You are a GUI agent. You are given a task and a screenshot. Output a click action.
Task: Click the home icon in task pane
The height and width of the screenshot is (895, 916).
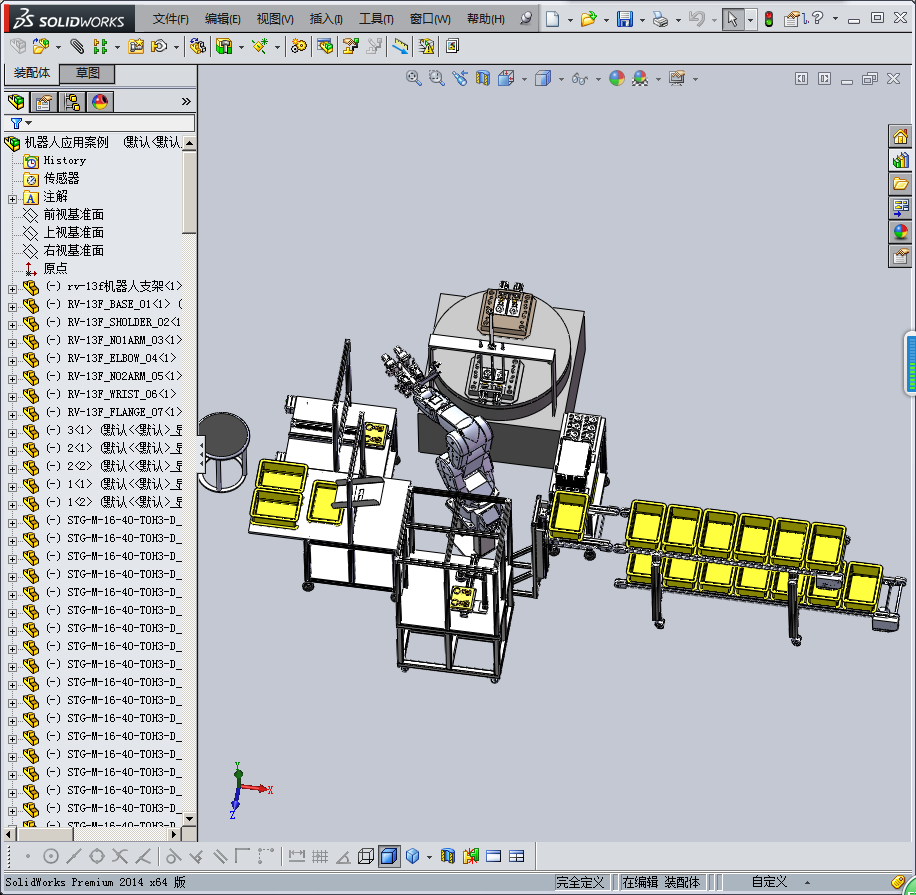[900, 137]
